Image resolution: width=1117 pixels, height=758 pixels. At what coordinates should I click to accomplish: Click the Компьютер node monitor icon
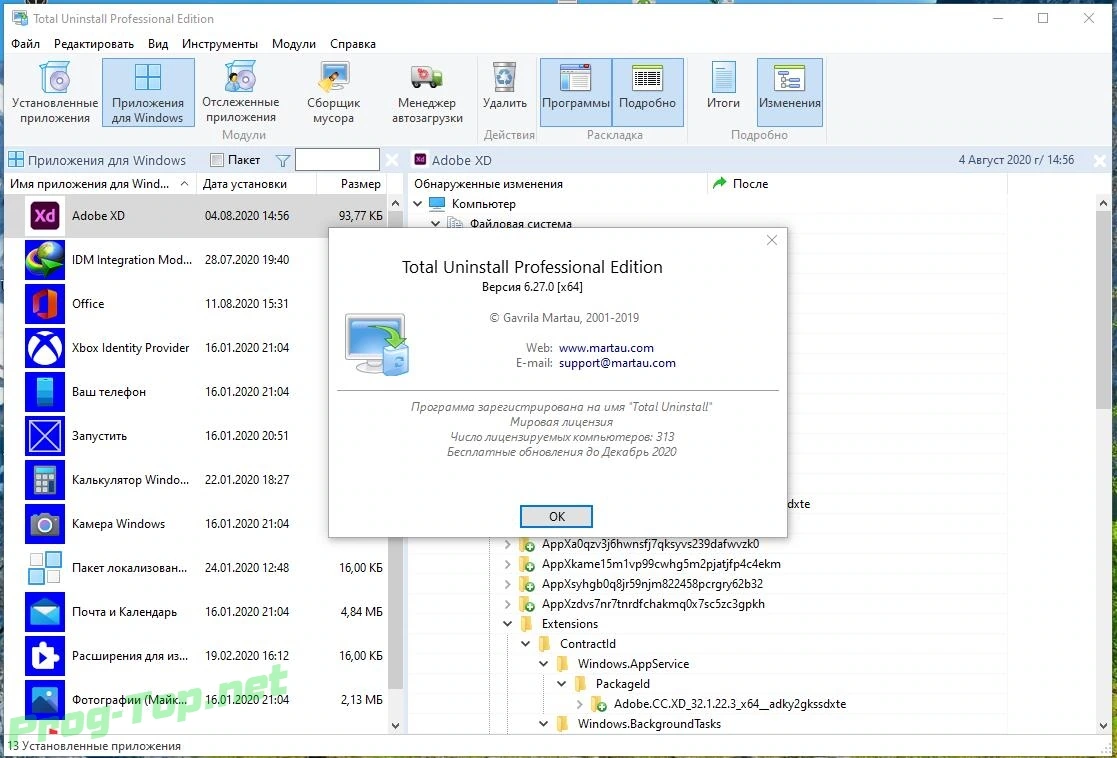(x=437, y=204)
